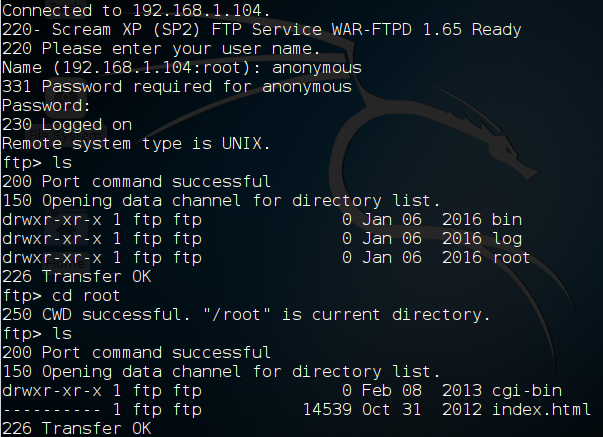Click the index.html filename in the listing
603x437 pixels.
point(541,409)
